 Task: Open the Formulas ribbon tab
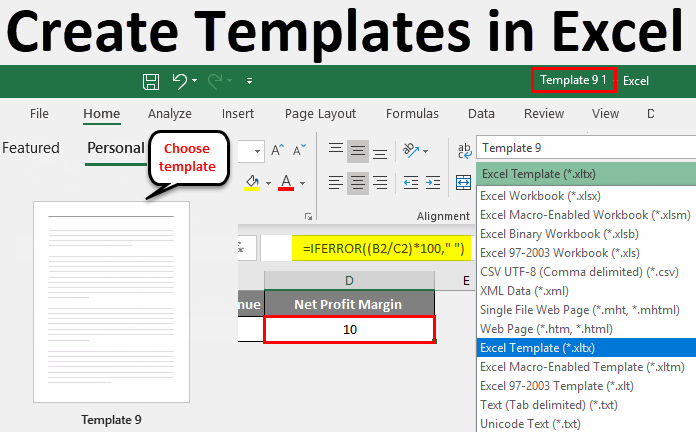412,114
